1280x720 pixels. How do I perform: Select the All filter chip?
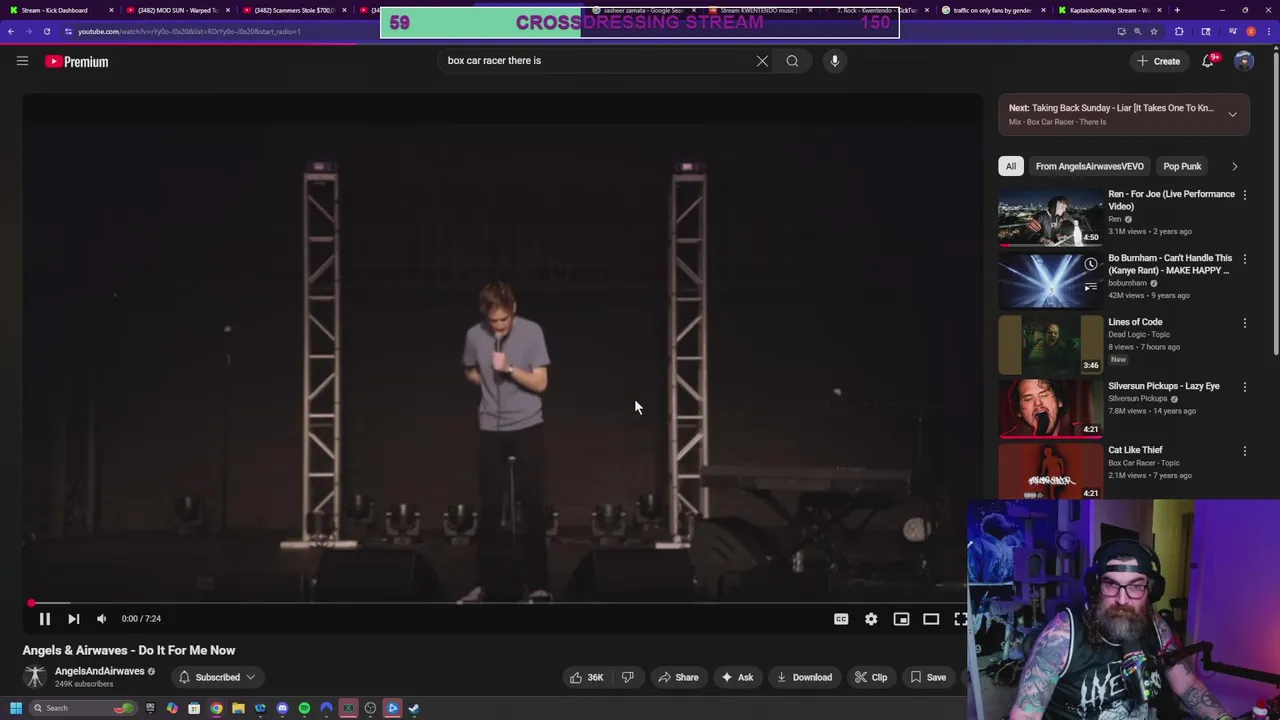1010,166
